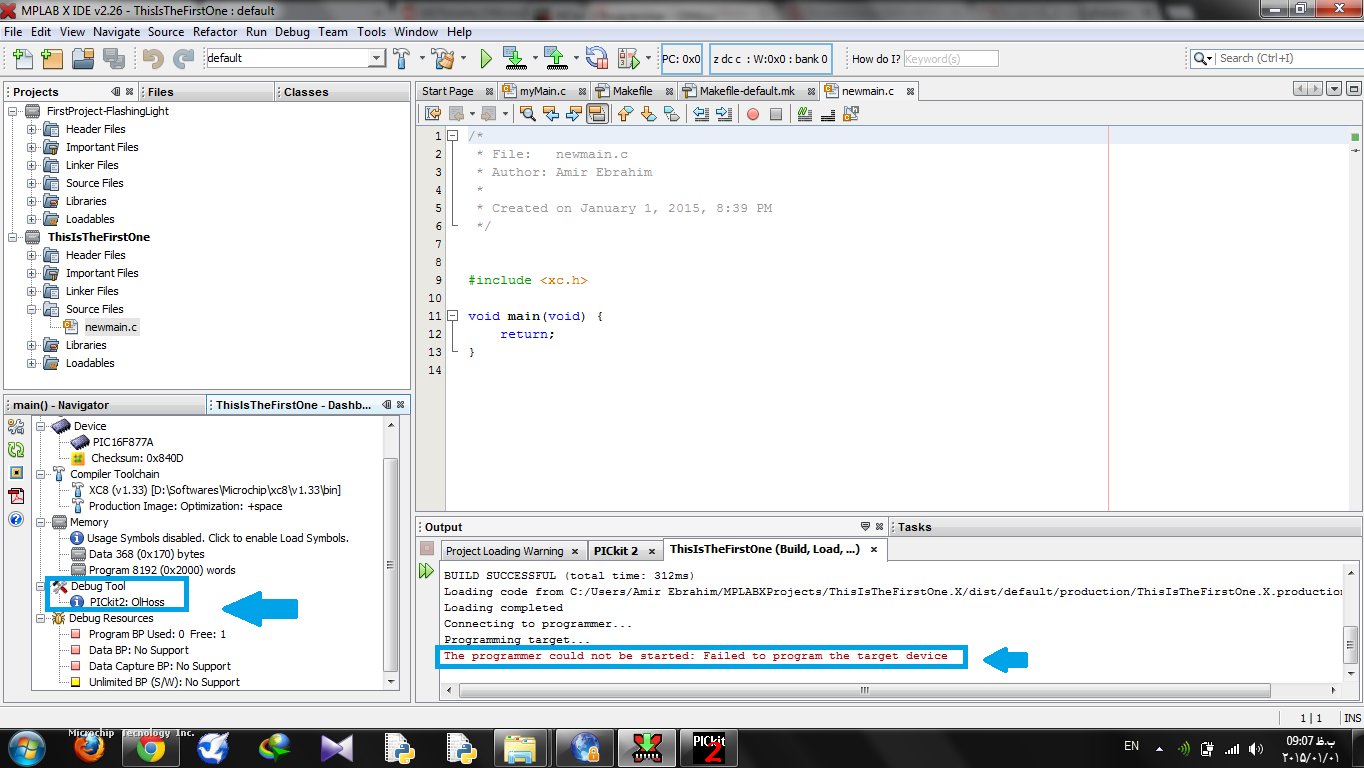This screenshot has height=772, width=1364.
Task: Click Uncomment lines editor icon
Action: tap(828, 114)
